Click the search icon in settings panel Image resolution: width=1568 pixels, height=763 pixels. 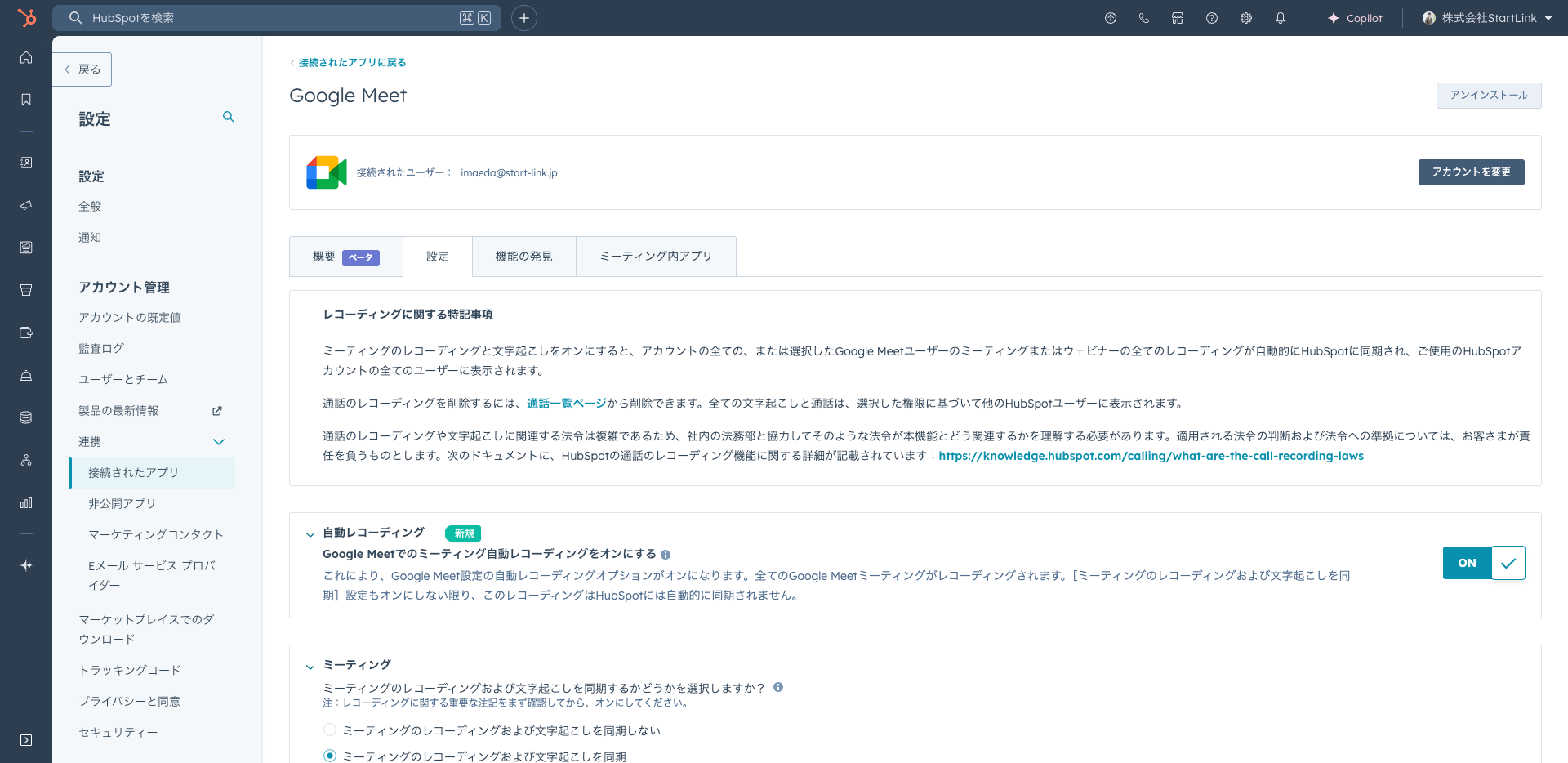pos(229,118)
